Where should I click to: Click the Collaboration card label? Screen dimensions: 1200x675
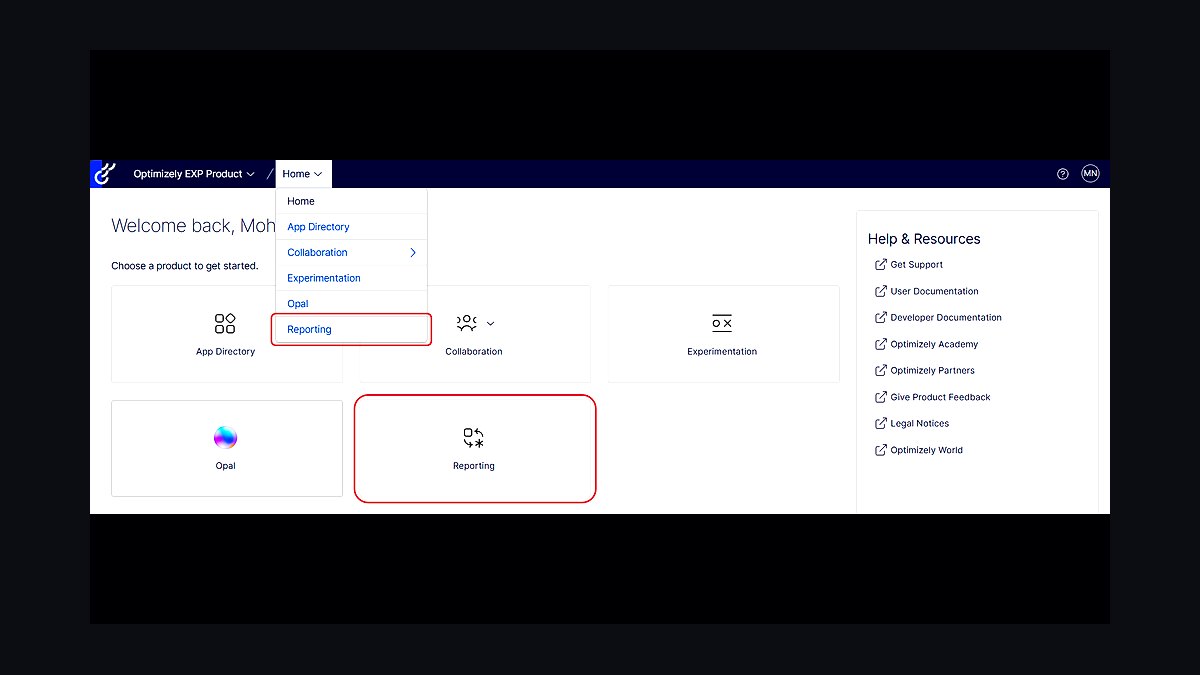pyautogui.click(x=474, y=352)
